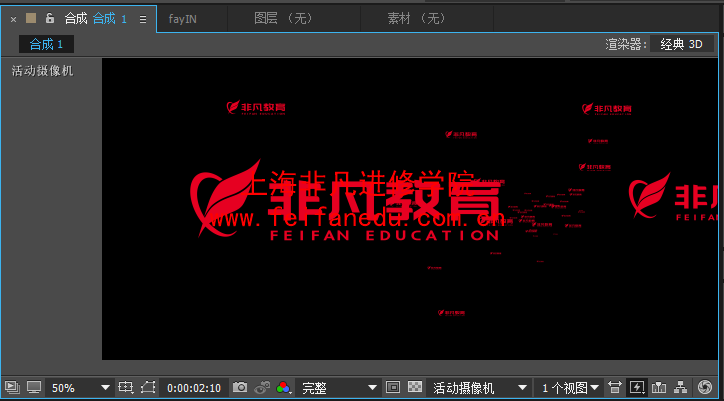Click the composition color label square

pos(31,18)
